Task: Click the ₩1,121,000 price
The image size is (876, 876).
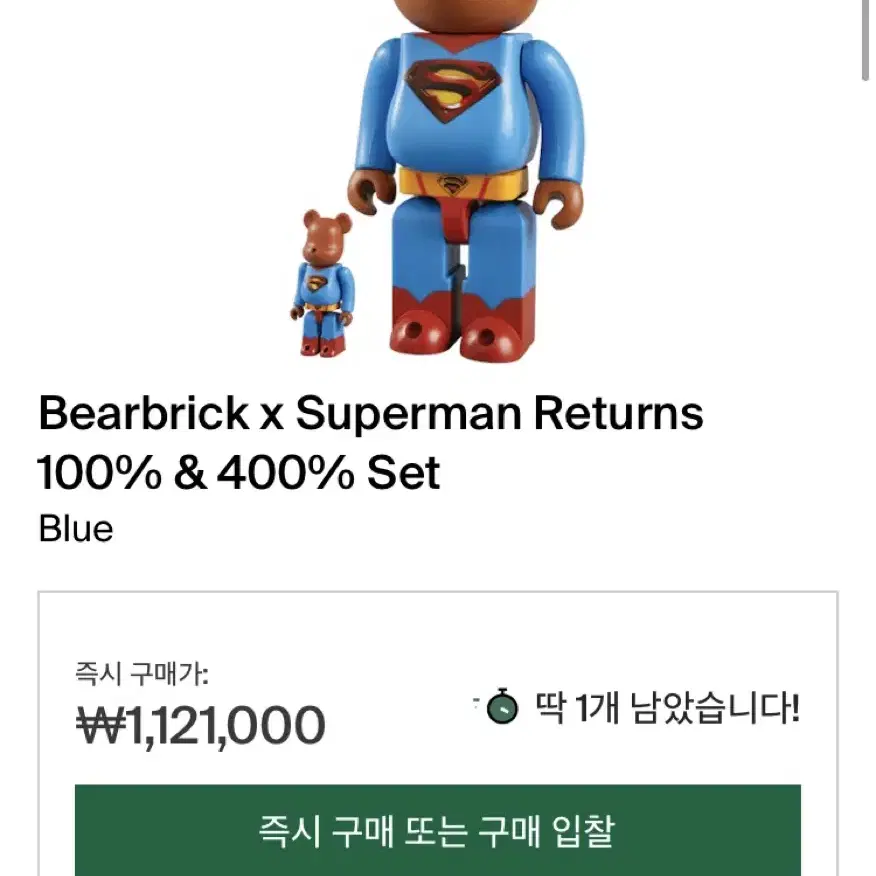Action: tap(201, 725)
